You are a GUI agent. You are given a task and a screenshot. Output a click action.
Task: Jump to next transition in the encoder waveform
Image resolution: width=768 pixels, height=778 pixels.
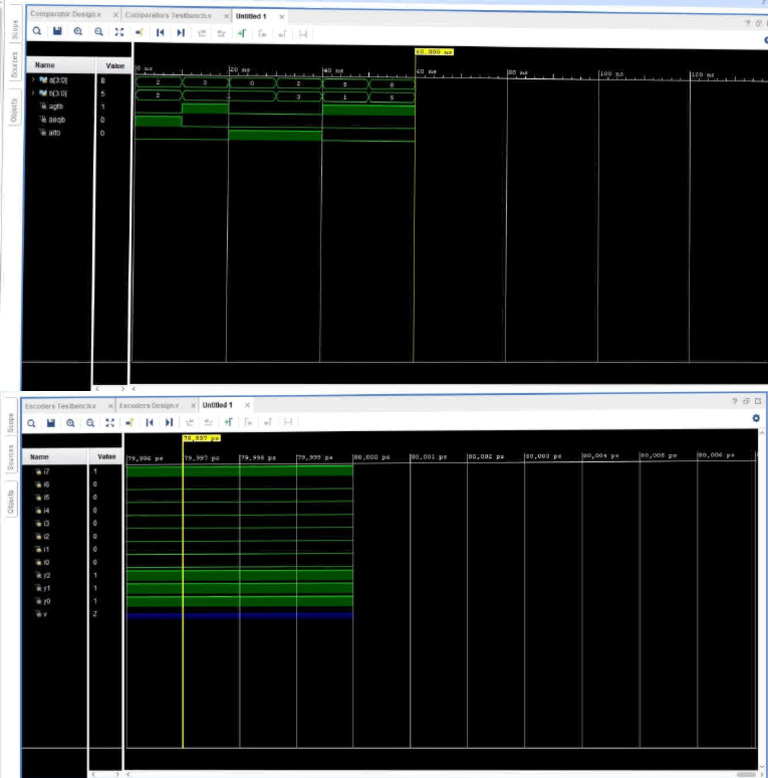coord(208,422)
